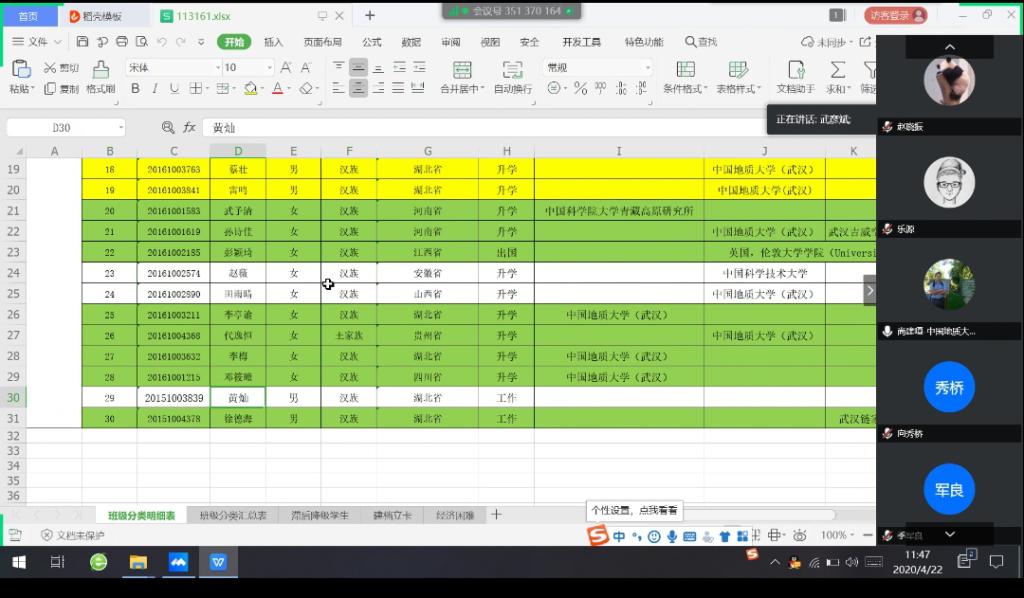
Task: Switch to the 班级分类汇总表 sheet tab
Action: click(233, 516)
